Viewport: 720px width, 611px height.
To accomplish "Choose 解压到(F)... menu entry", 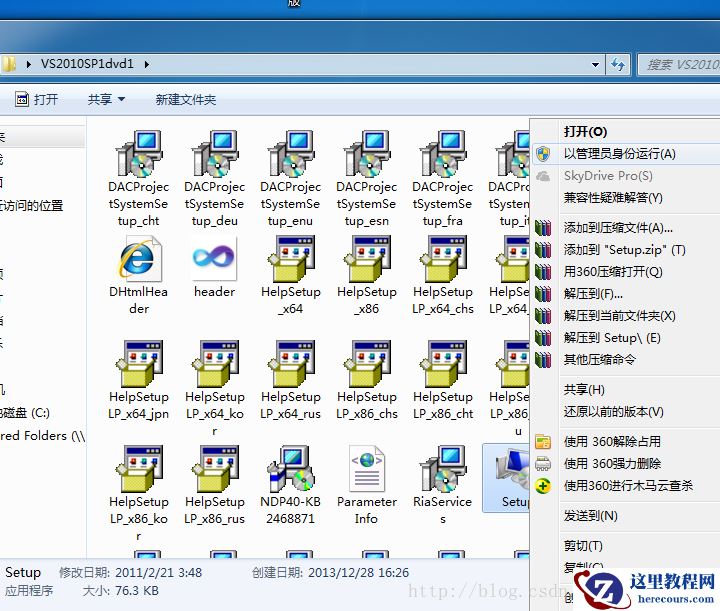I will coord(625,294).
